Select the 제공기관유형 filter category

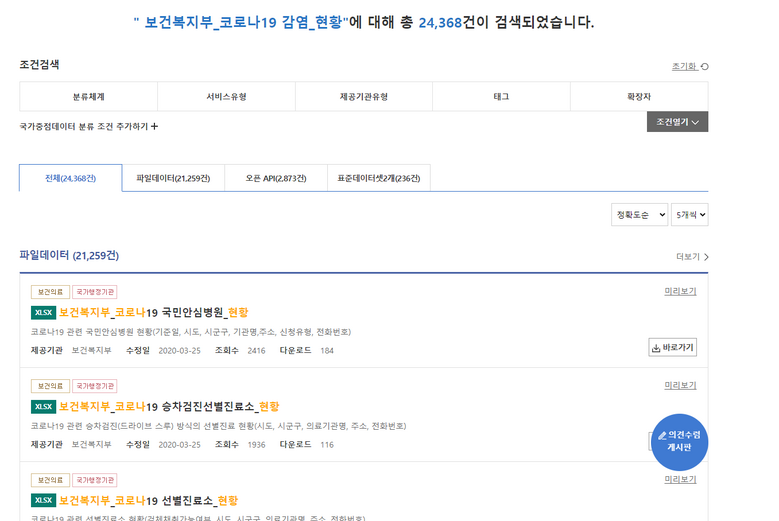click(363, 97)
